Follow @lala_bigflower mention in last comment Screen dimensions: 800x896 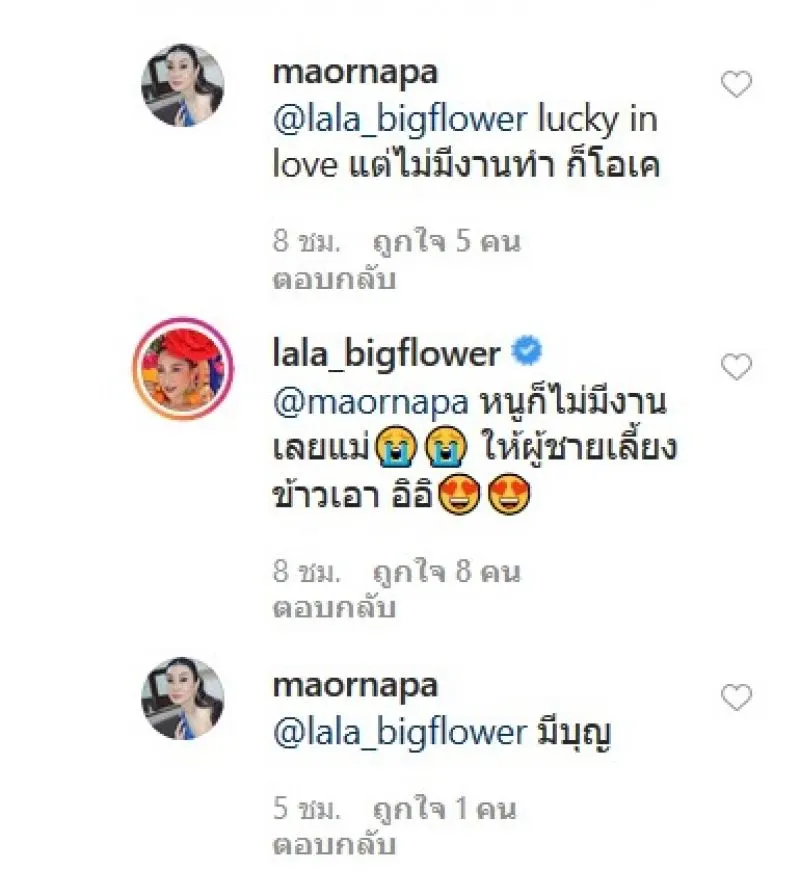pyautogui.click(x=400, y=733)
